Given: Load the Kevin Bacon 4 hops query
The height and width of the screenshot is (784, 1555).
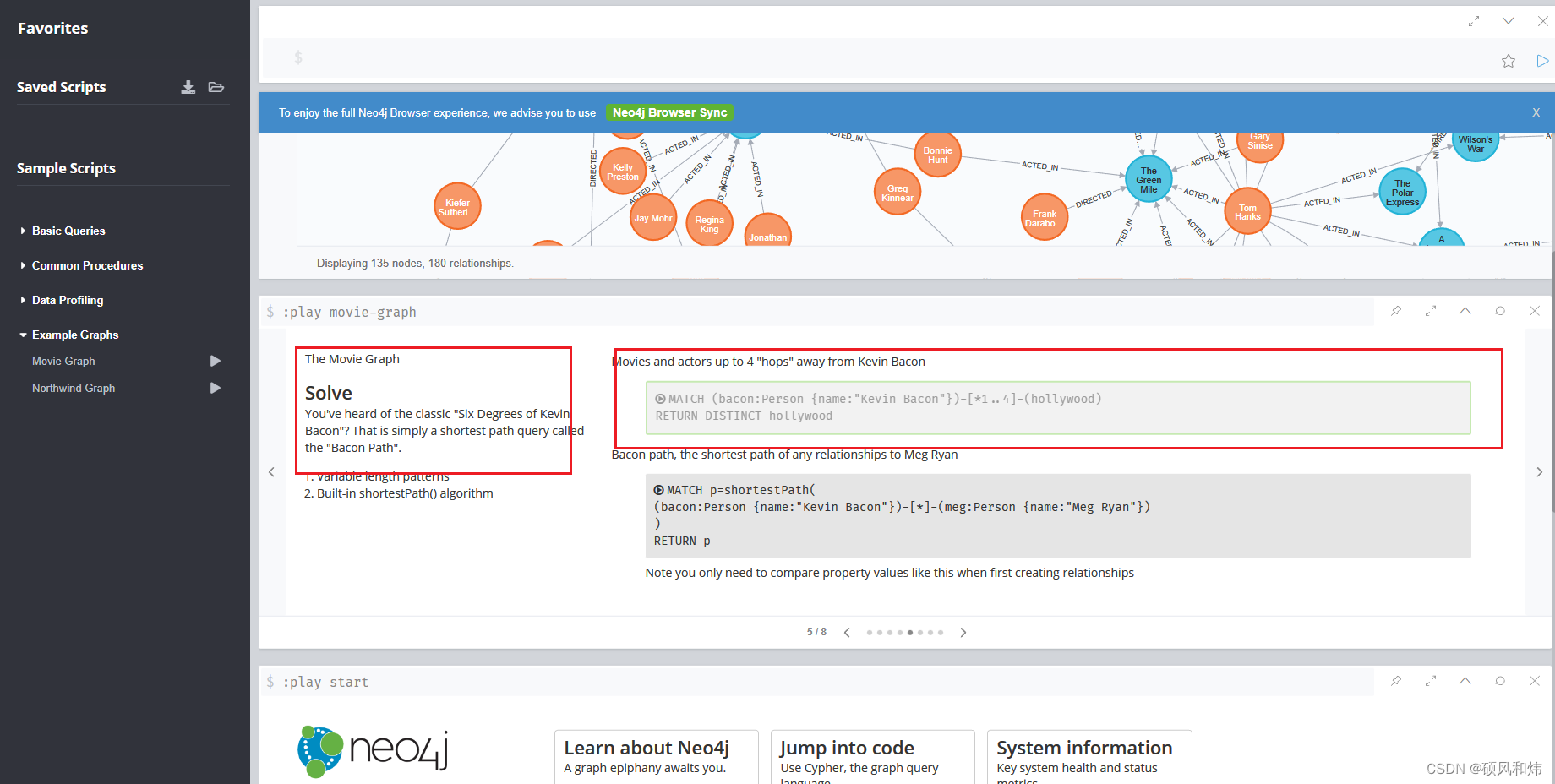Looking at the screenshot, I should (1058, 407).
